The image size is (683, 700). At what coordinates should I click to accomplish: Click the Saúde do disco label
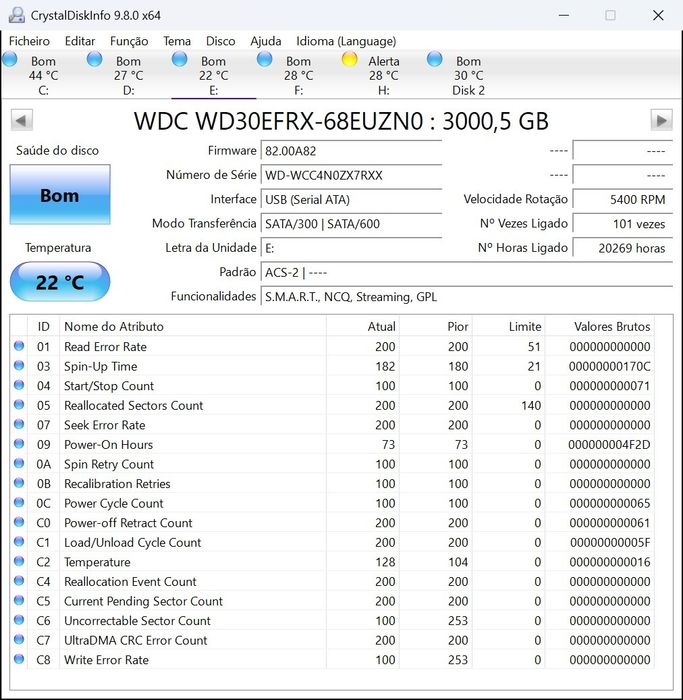[x=57, y=150]
